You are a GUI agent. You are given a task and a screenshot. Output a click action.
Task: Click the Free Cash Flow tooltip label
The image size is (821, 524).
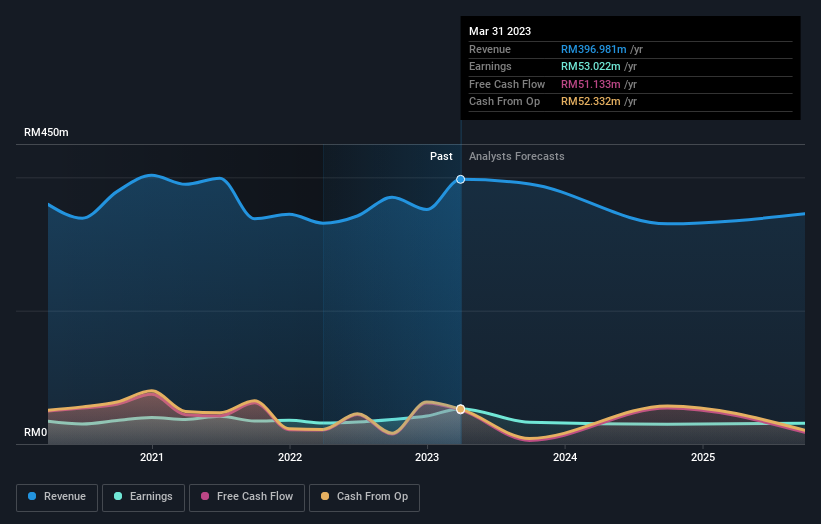[507, 84]
